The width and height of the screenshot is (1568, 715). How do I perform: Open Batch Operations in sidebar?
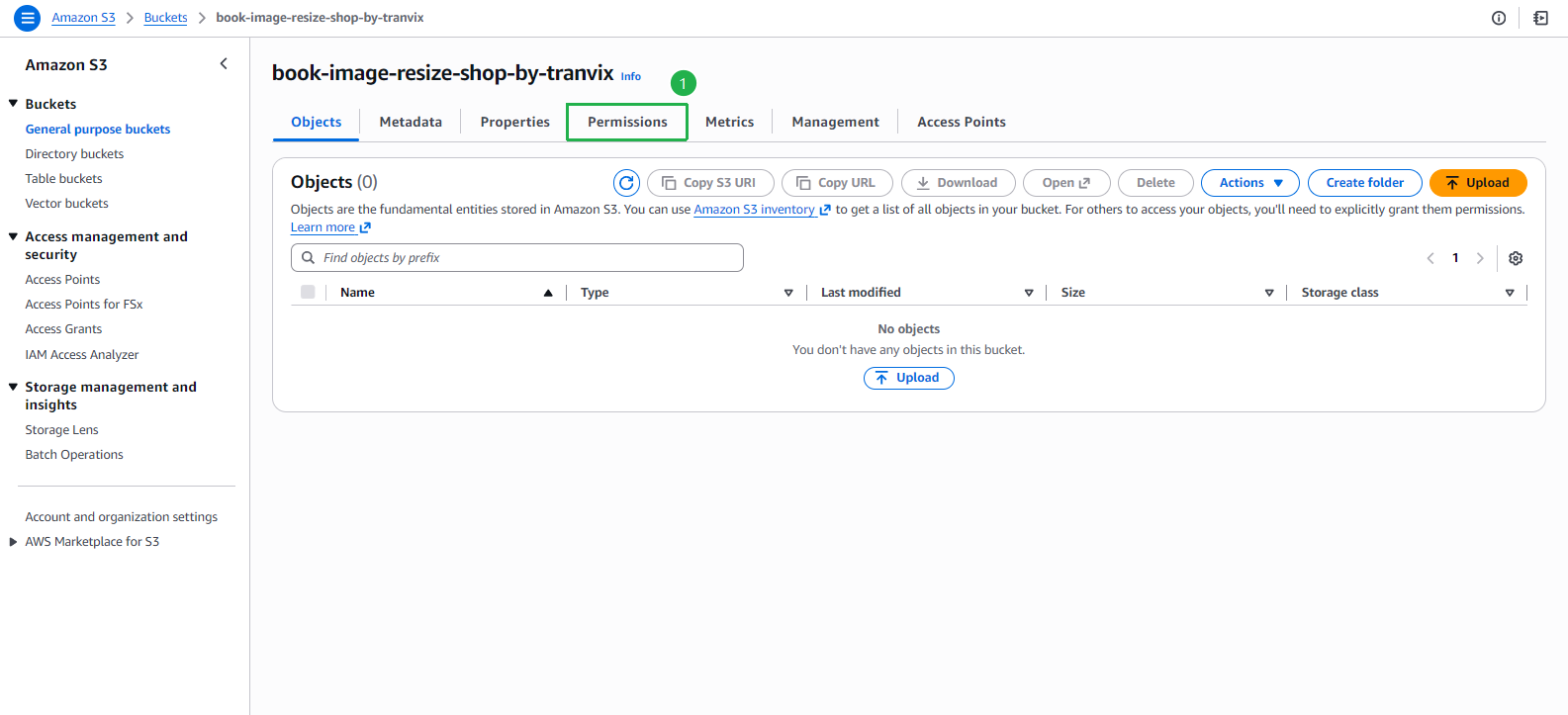75,455
